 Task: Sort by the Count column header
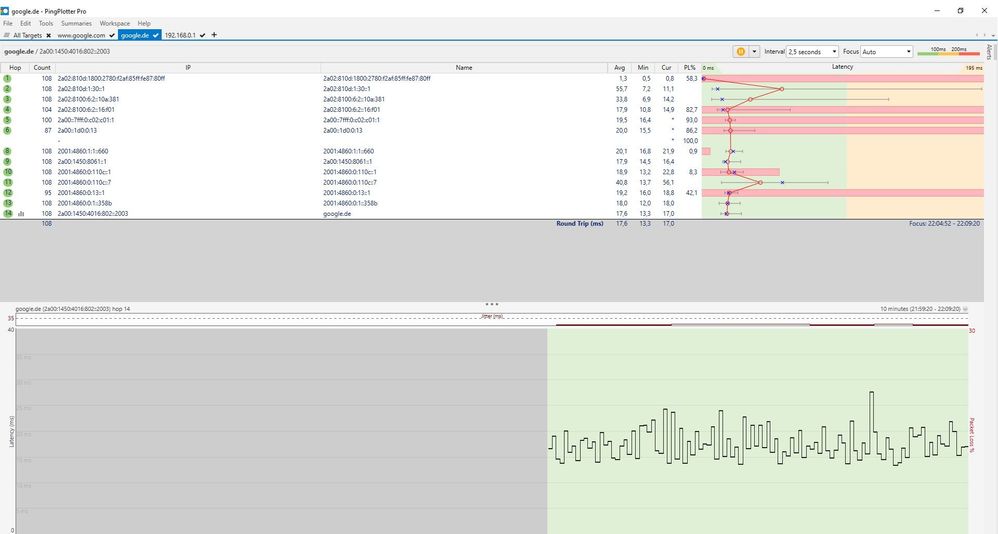(42, 67)
